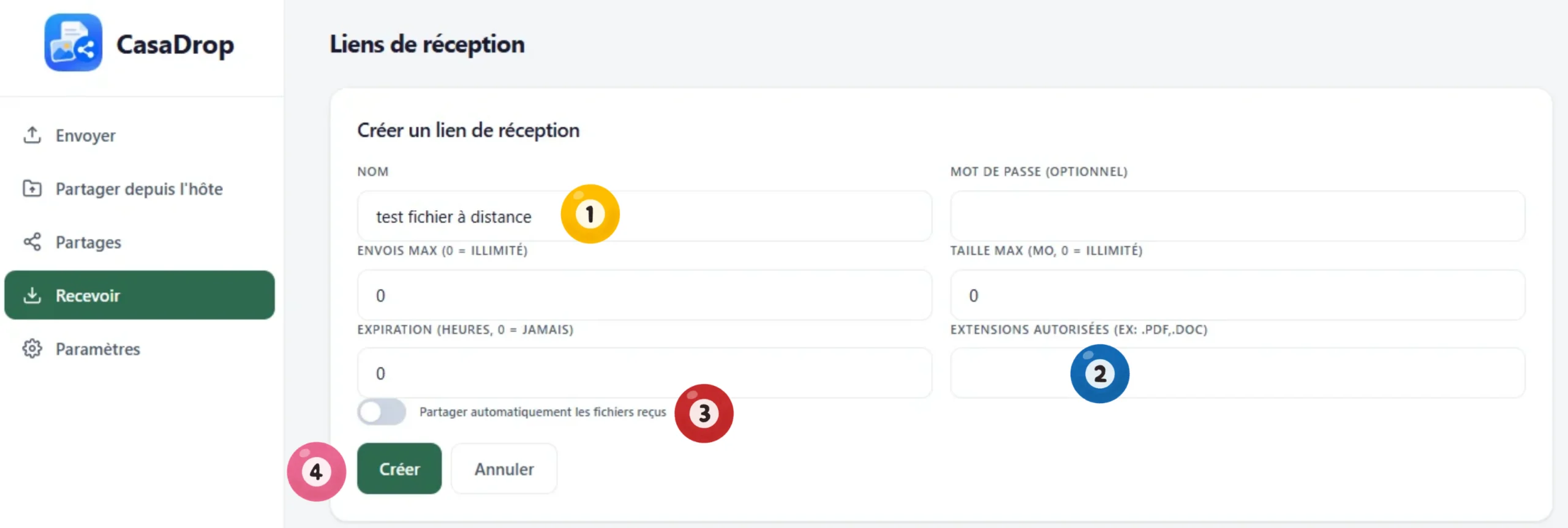
Task: Select the Taille max input field
Action: point(1237,295)
